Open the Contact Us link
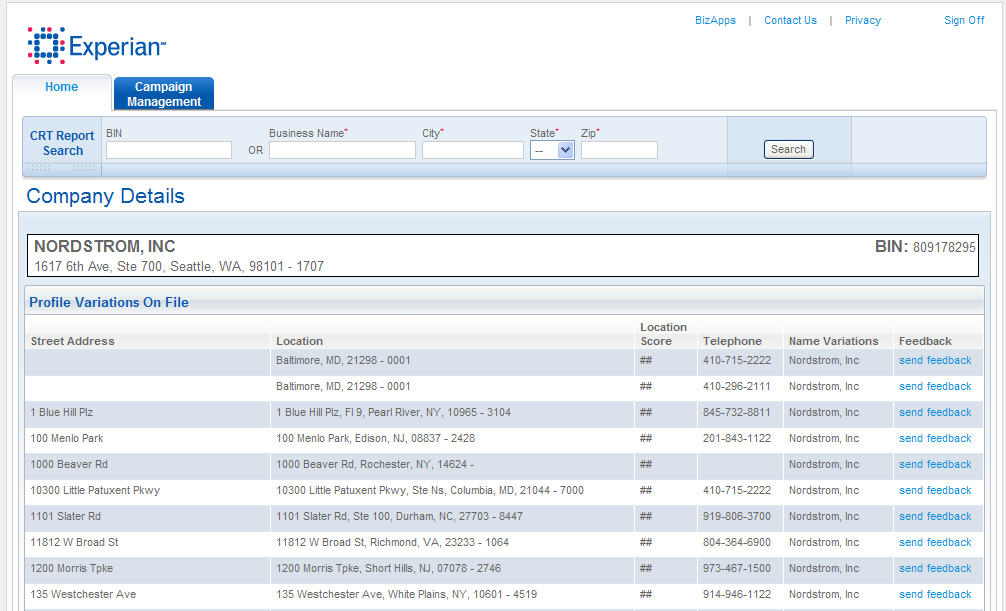The height and width of the screenshot is (611, 1006). [790, 20]
